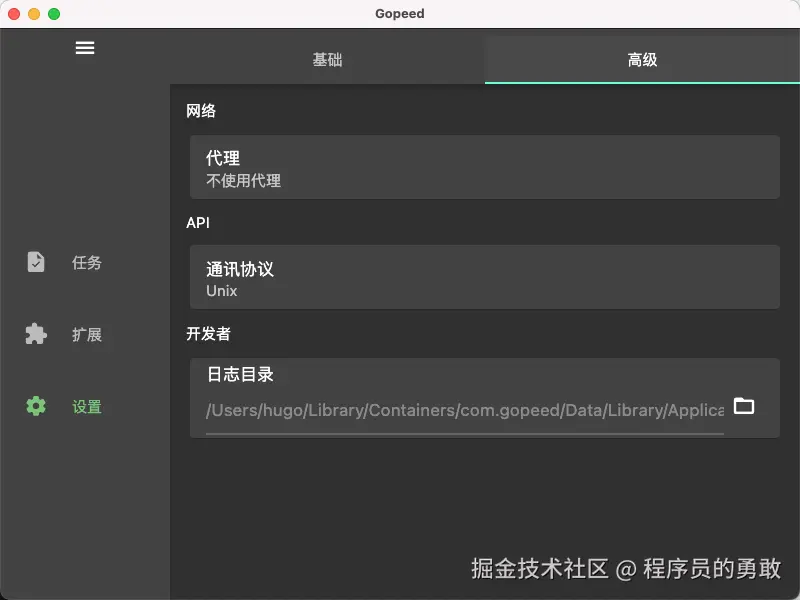
Task: Select the 高级 (Advanced) tab
Action: (x=640, y=60)
